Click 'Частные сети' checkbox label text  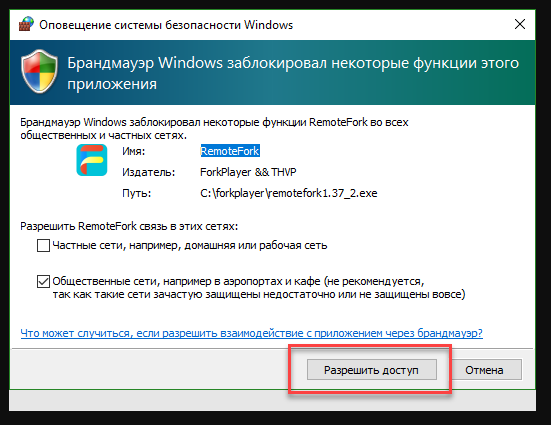(x=190, y=245)
